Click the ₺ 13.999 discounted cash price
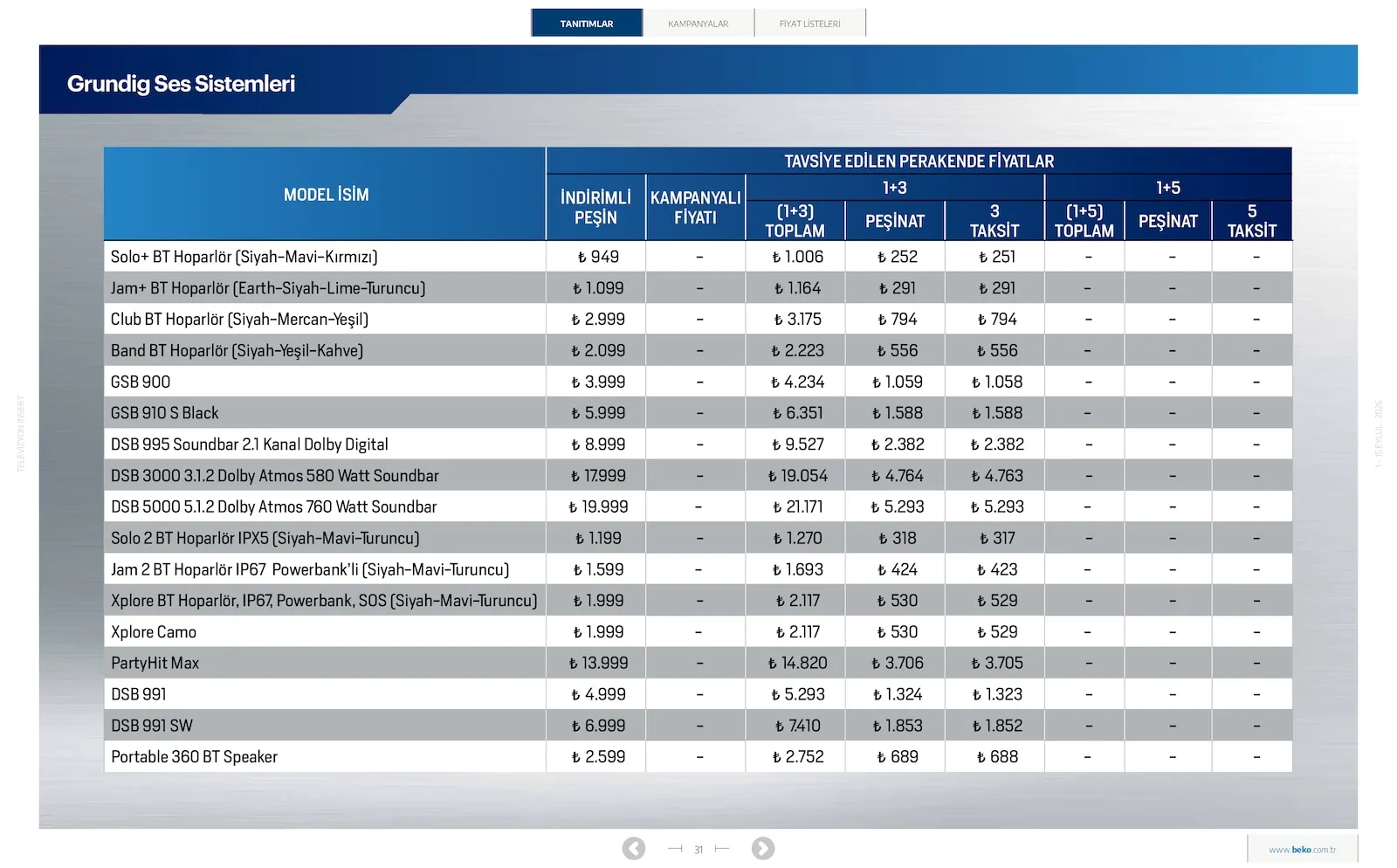1397x868 pixels. [598, 663]
